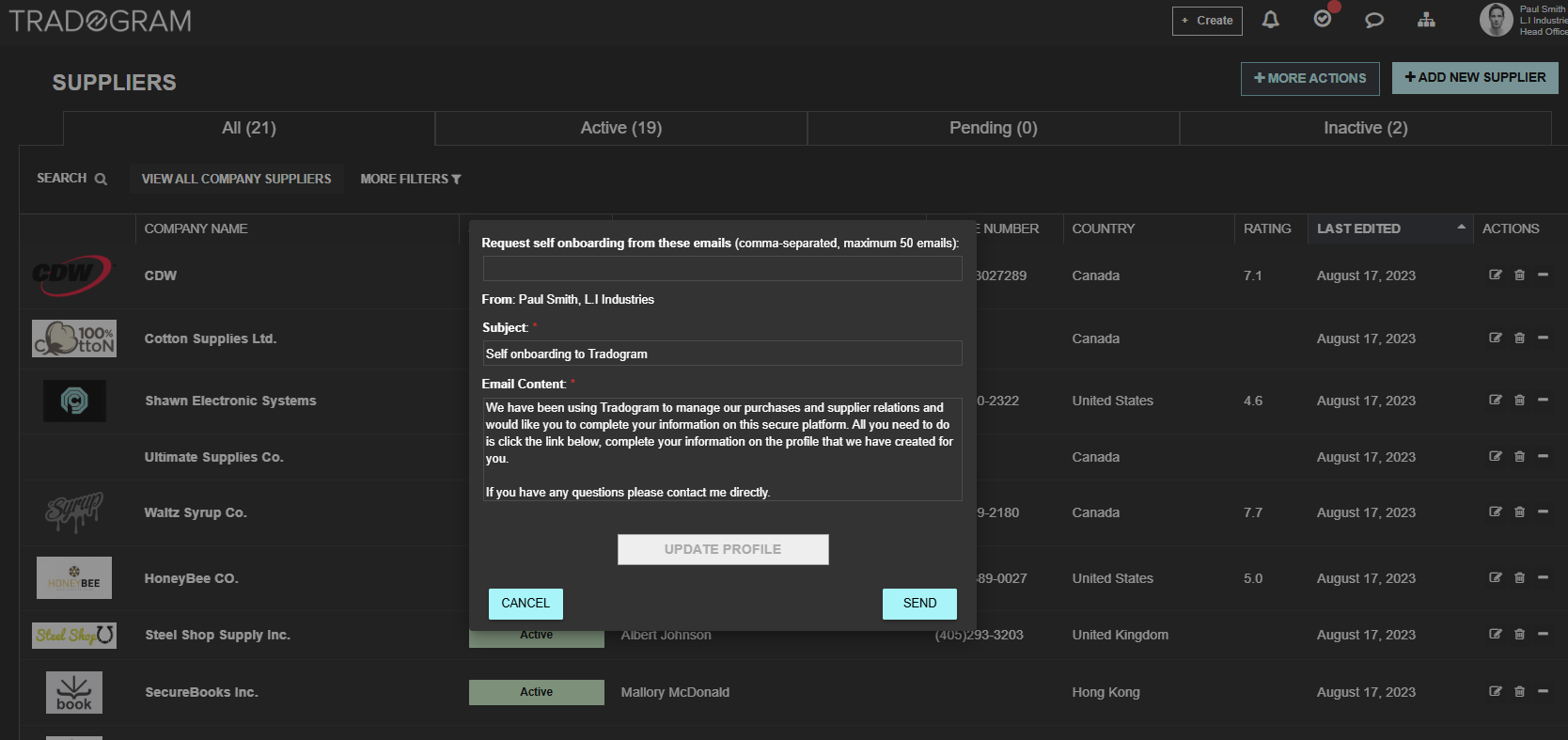Image resolution: width=1568 pixels, height=740 pixels.
Task: Edit Steel Shop Supply Inc. via pencil icon
Action: [x=1496, y=634]
